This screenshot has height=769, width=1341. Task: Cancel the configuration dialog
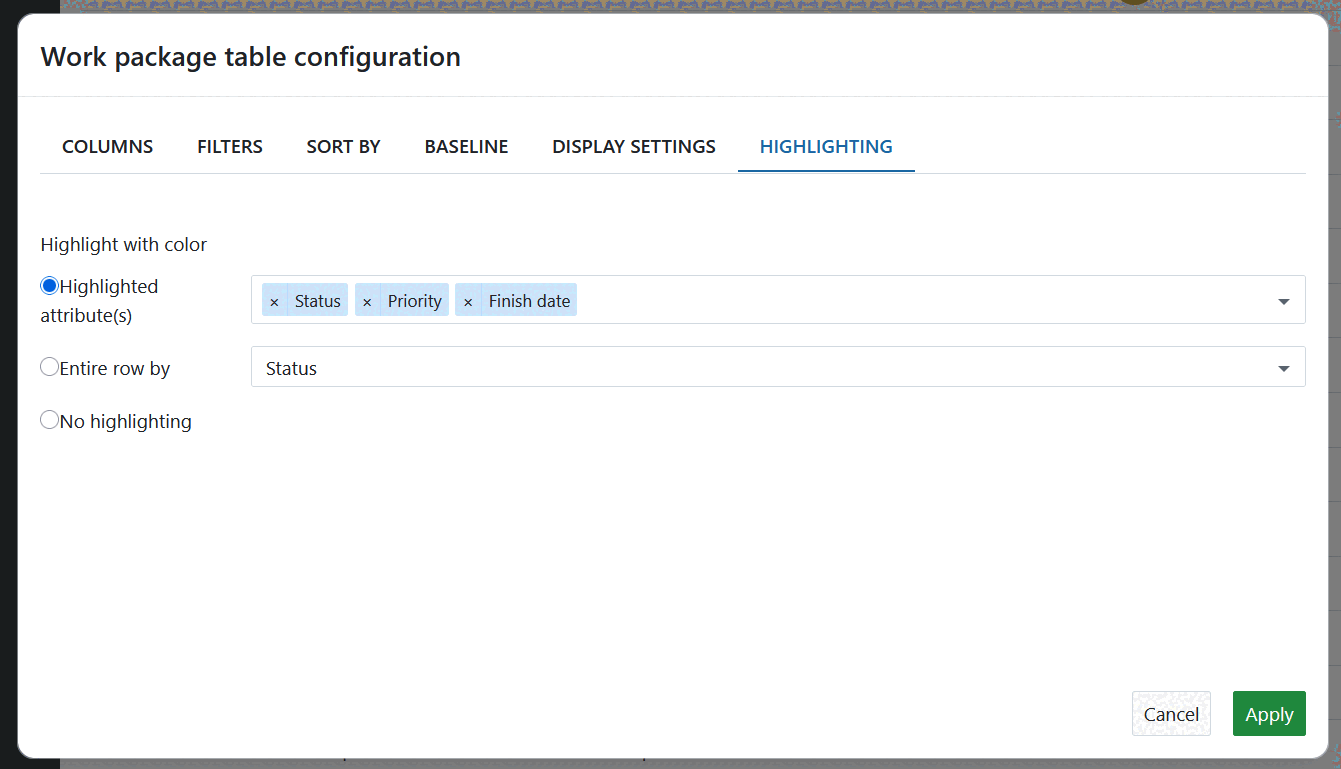[1171, 713]
